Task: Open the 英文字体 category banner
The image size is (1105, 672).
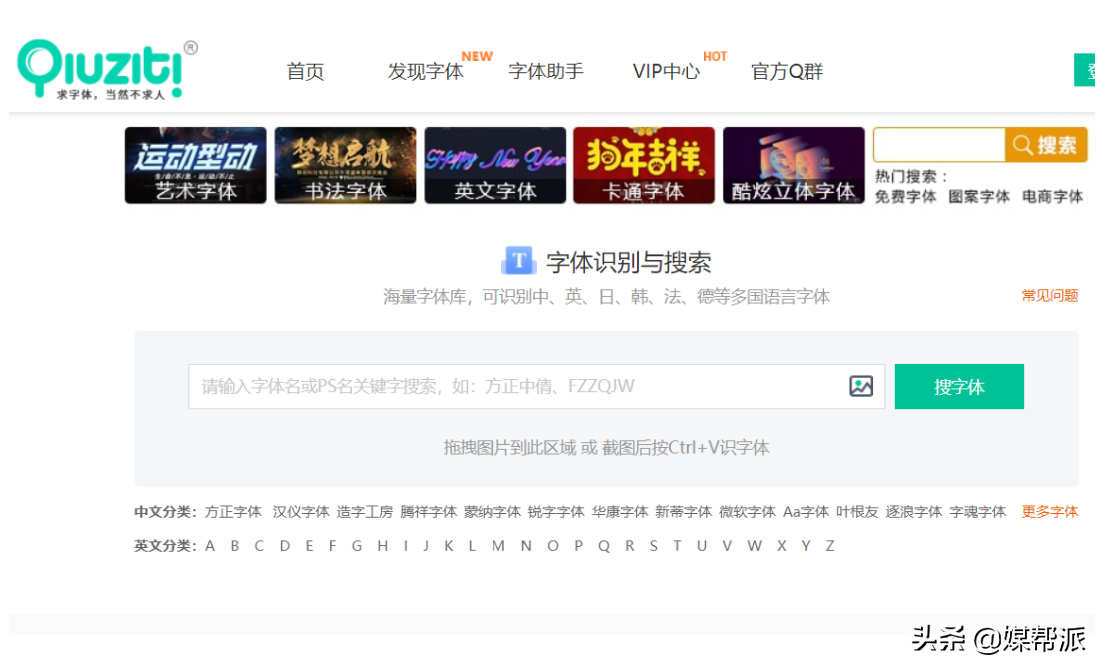Action: point(495,166)
